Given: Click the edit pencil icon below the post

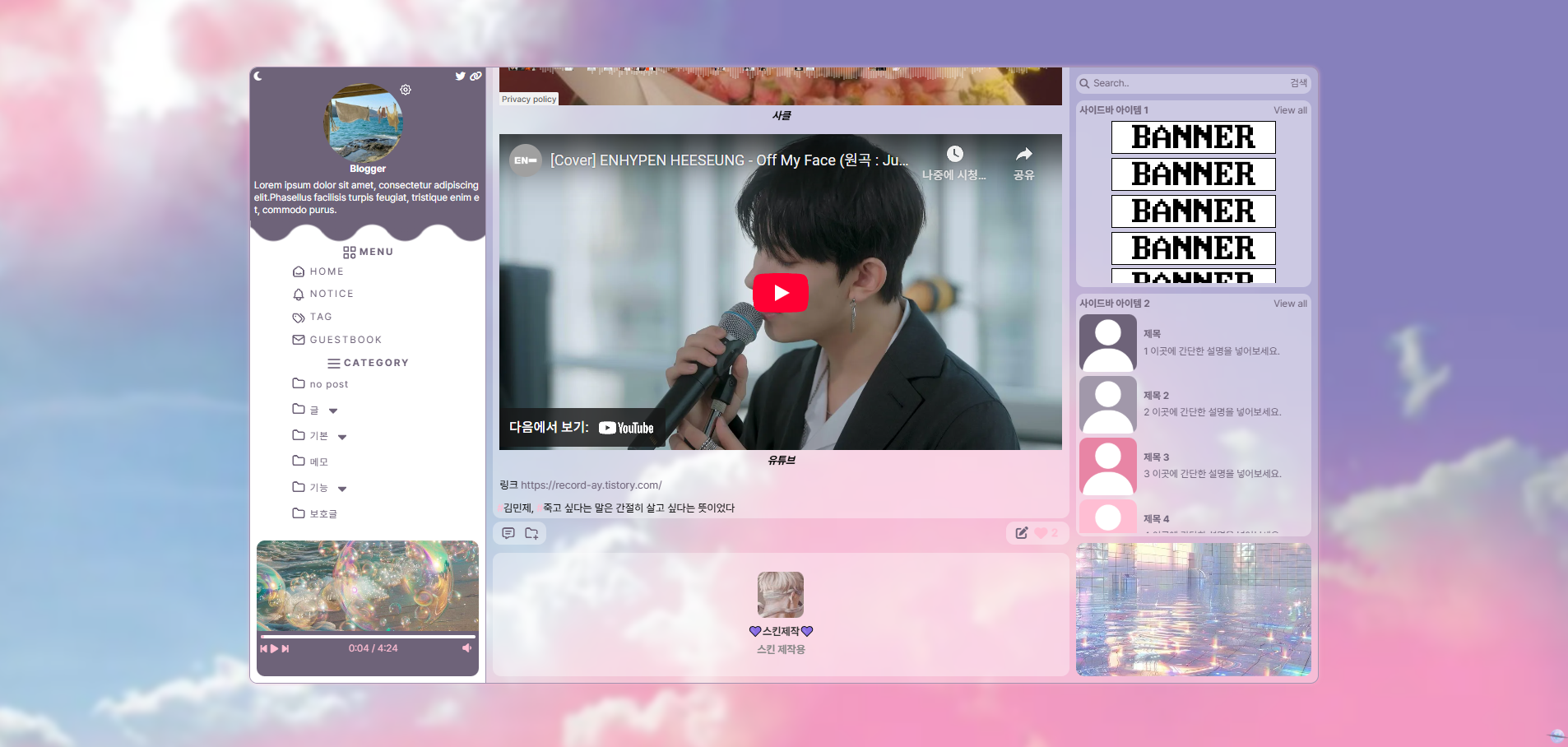Looking at the screenshot, I should point(1022,533).
